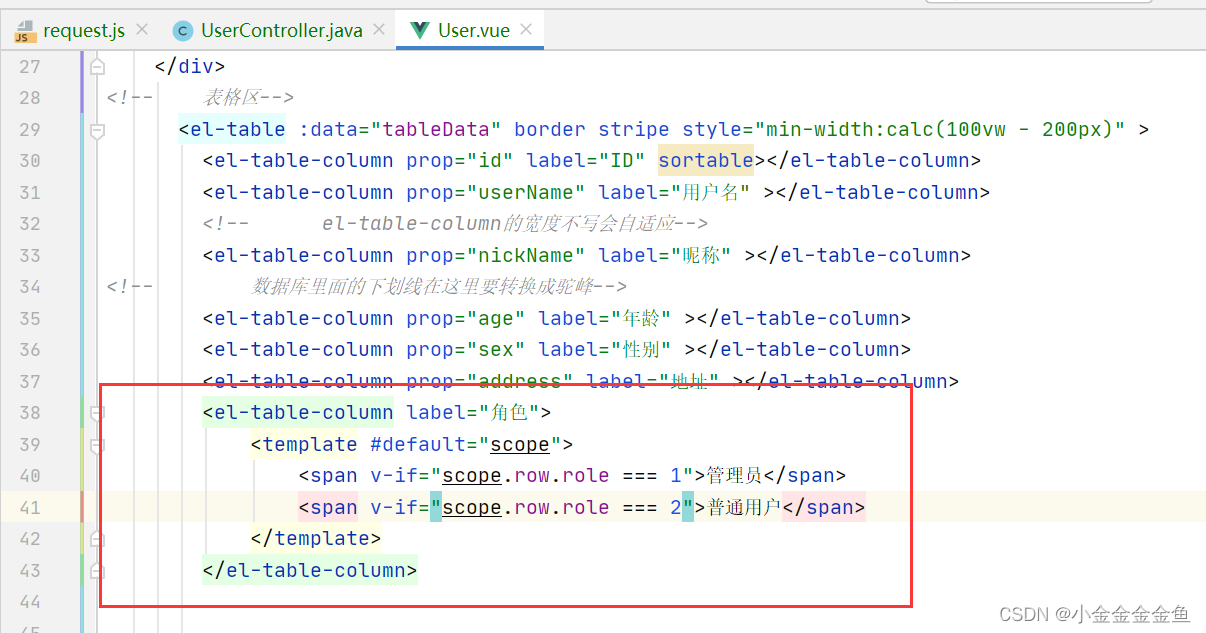Click line number 44 in the gutter
This screenshot has width=1206, height=633.
[30, 602]
